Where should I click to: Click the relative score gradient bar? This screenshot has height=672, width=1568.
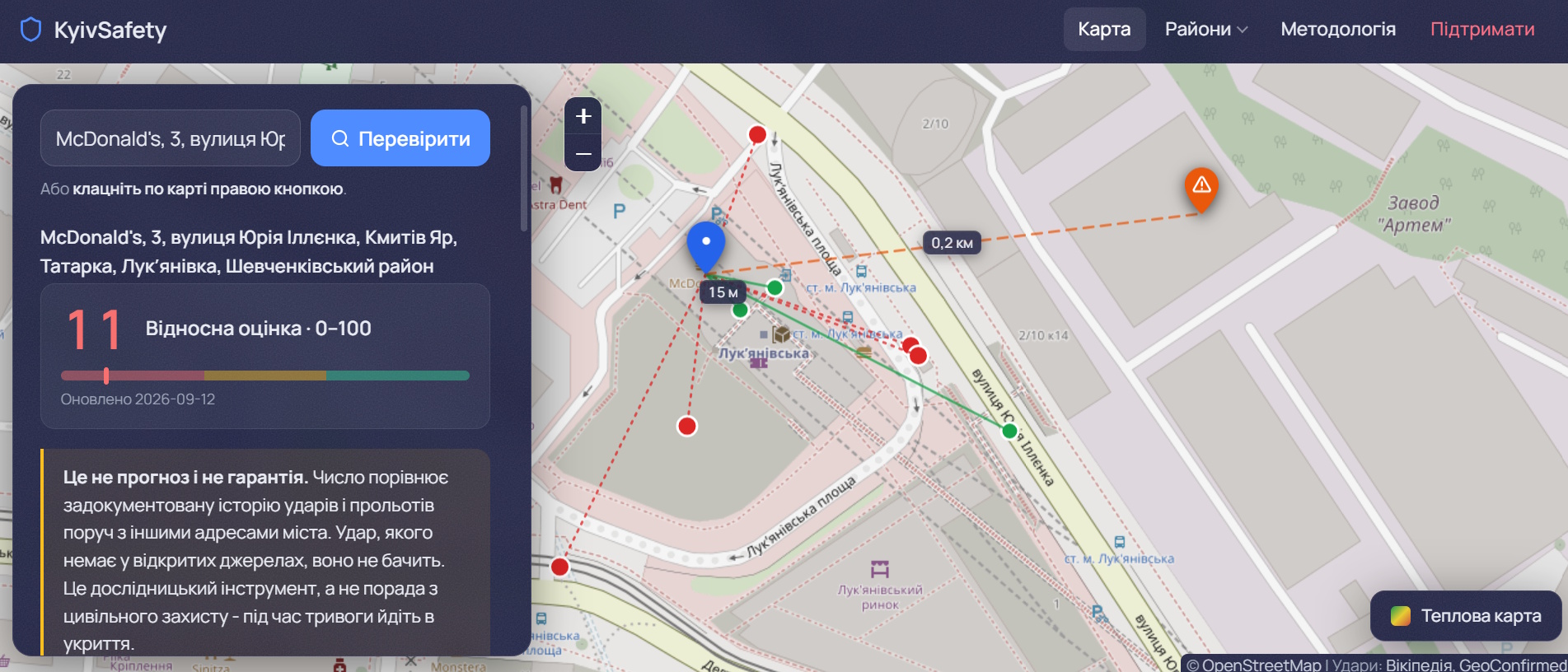[x=265, y=376]
